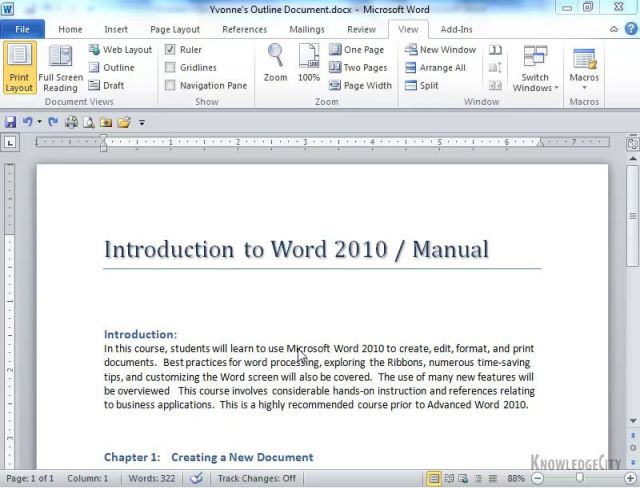Select Print Layout document view
The height and width of the screenshot is (488, 640).
pos(19,67)
